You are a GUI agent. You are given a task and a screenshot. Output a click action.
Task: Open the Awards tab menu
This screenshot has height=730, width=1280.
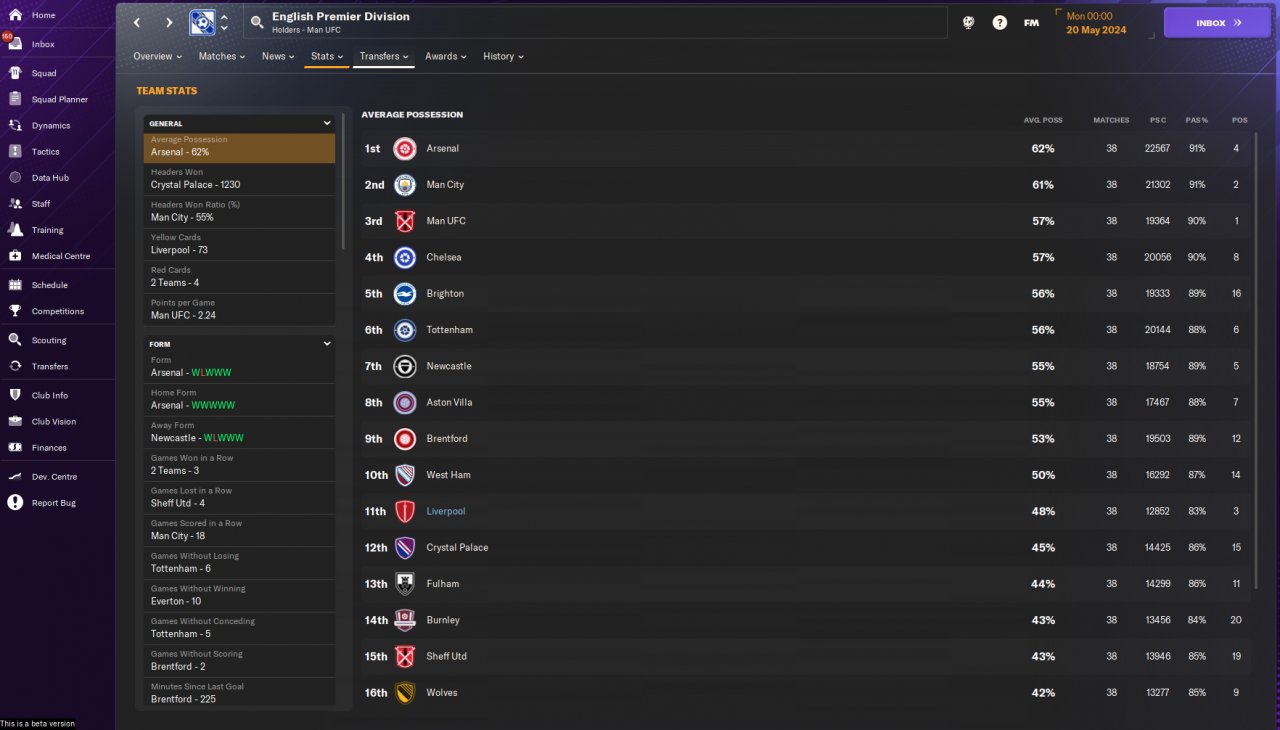pos(445,57)
